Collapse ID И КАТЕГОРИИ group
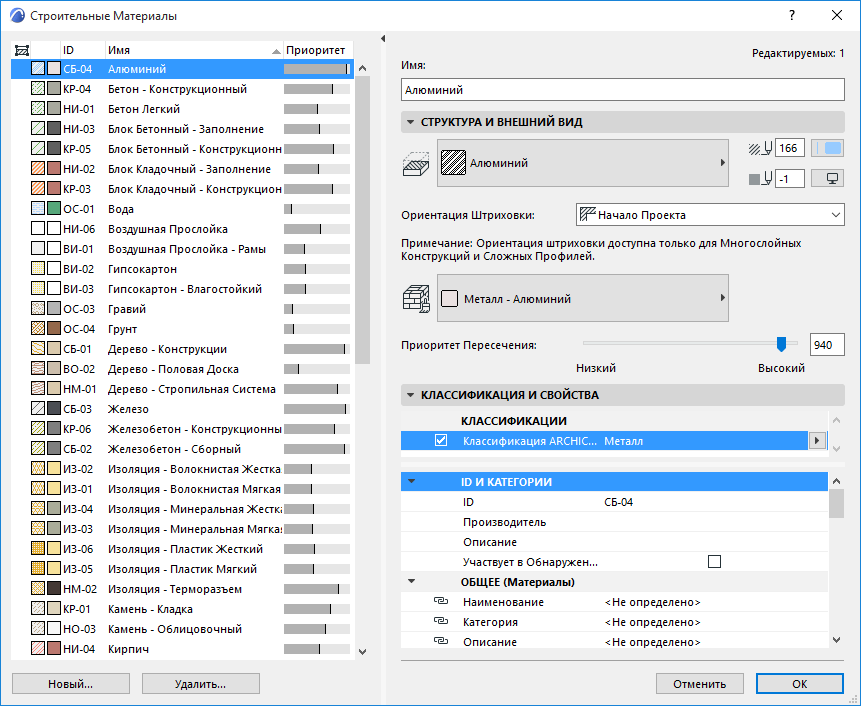This screenshot has width=861, height=706. click(411, 481)
